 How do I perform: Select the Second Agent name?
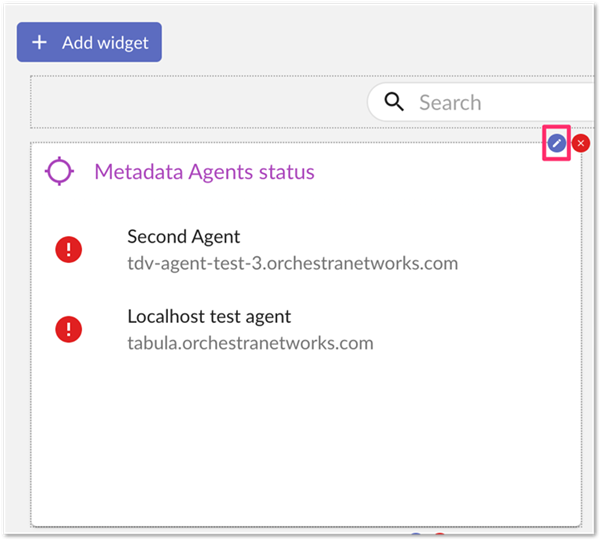click(183, 237)
